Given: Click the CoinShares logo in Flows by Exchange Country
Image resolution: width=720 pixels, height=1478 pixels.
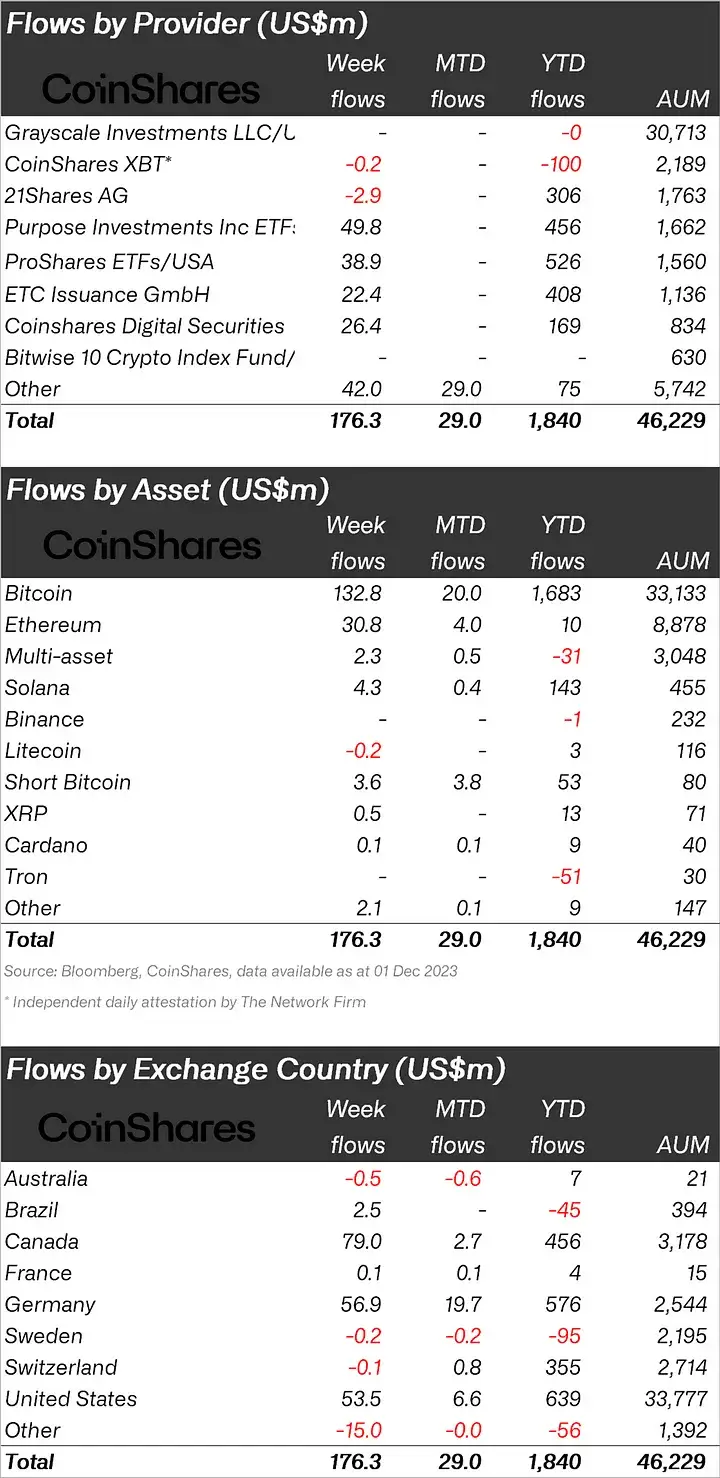Looking at the screenshot, I should 147,1129.
